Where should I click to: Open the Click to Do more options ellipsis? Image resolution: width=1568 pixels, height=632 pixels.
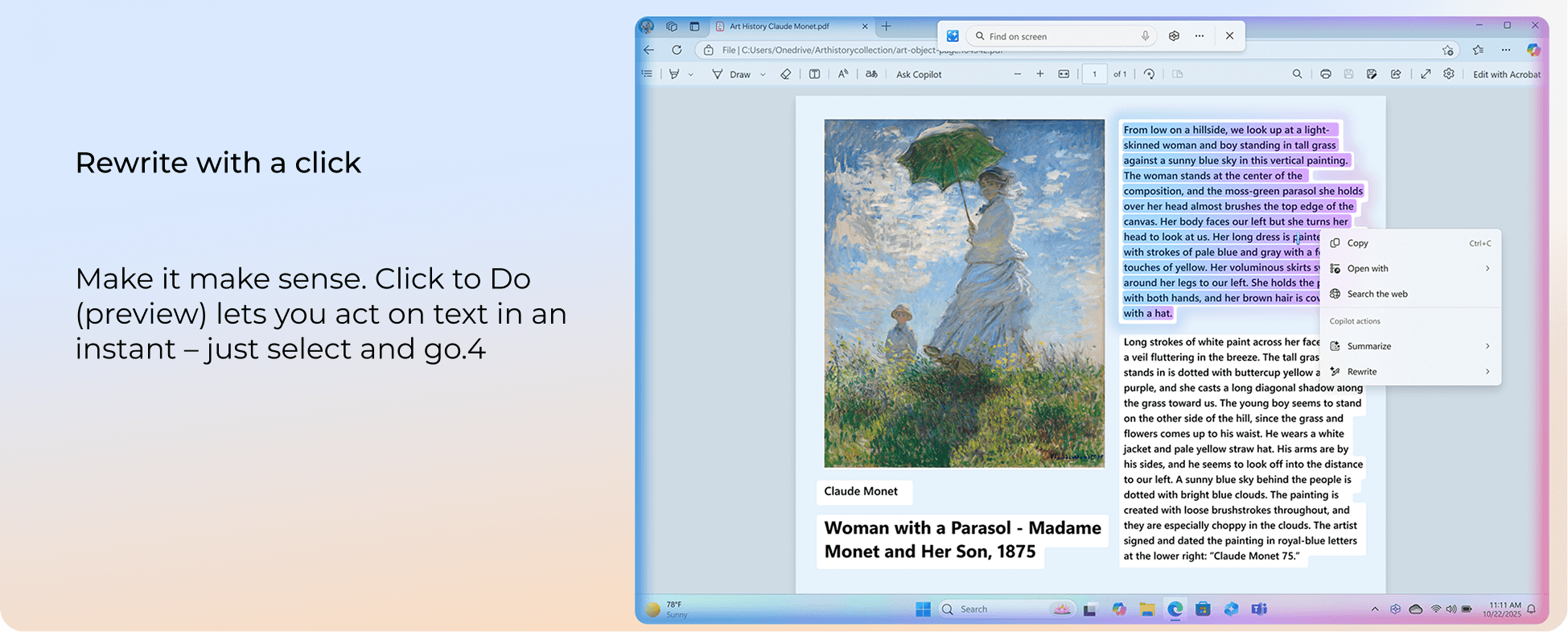click(x=1200, y=35)
